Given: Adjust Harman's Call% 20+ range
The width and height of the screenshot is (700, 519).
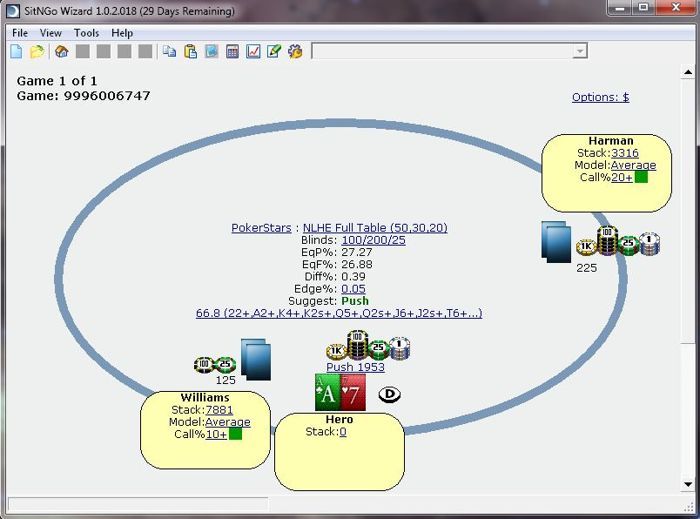Looking at the screenshot, I should tap(621, 177).
